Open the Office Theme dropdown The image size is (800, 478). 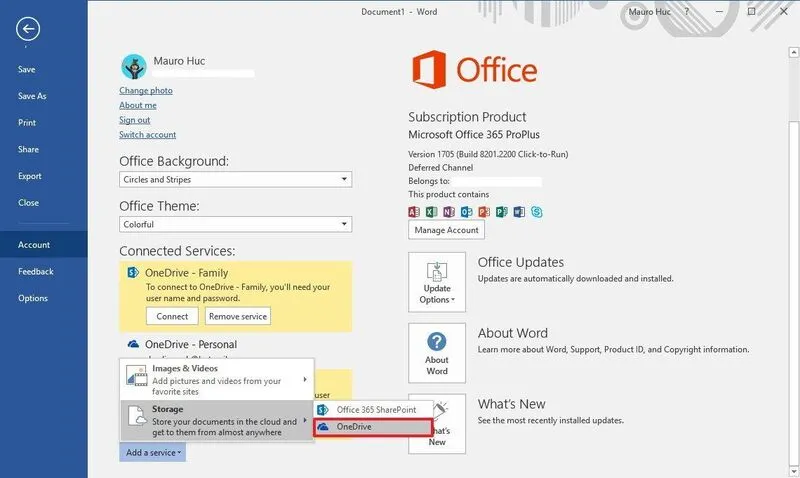[x=235, y=224]
